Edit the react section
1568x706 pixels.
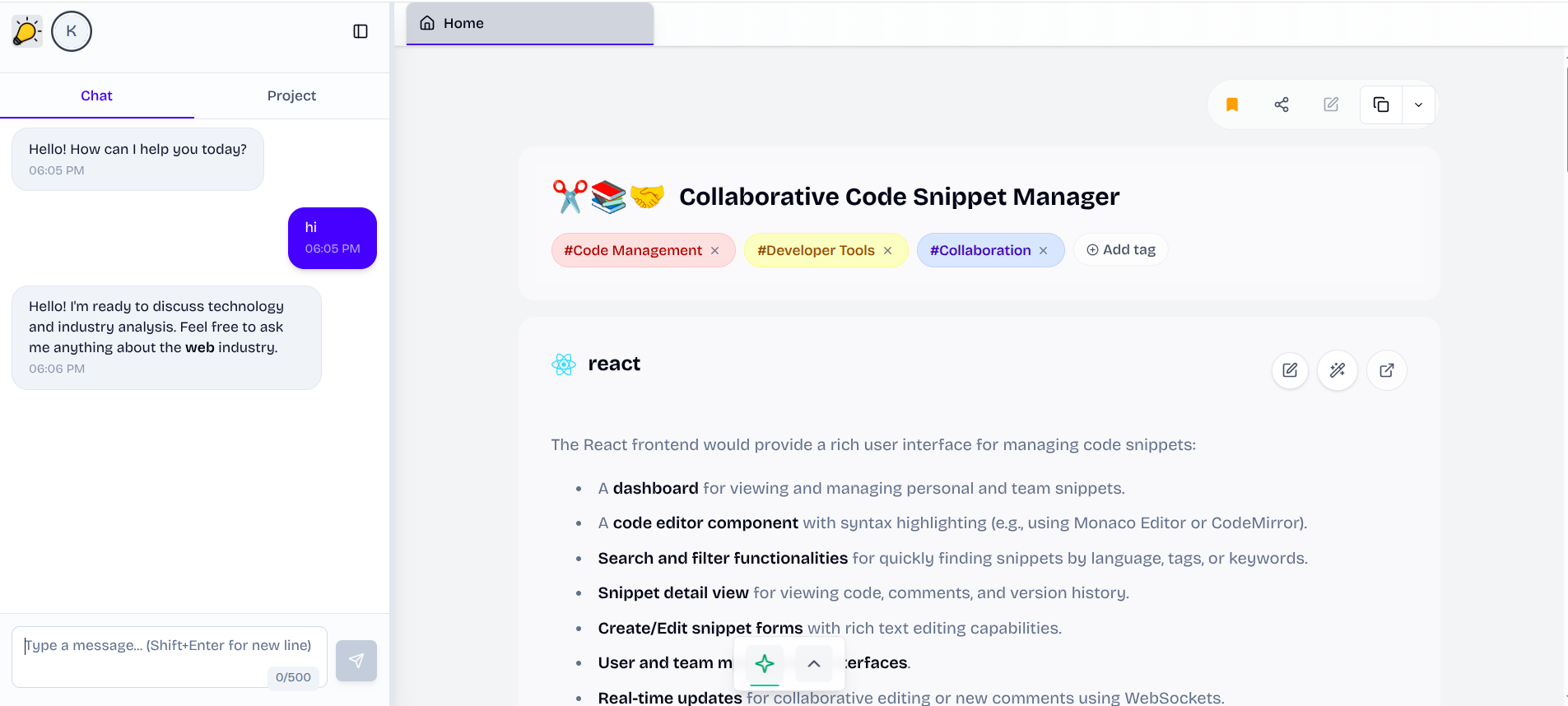coord(1290,370)
